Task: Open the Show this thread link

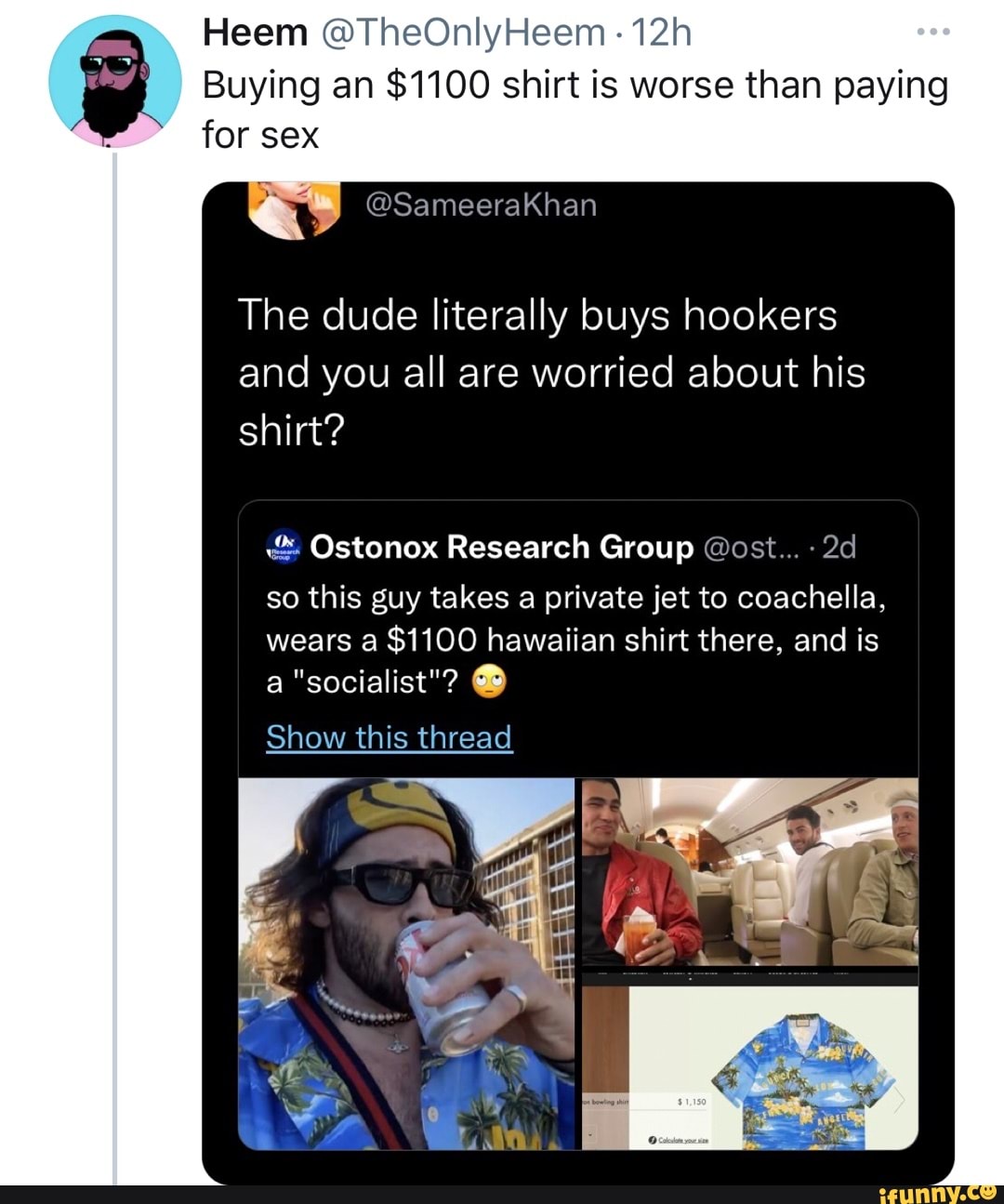Action: point(389,737)
